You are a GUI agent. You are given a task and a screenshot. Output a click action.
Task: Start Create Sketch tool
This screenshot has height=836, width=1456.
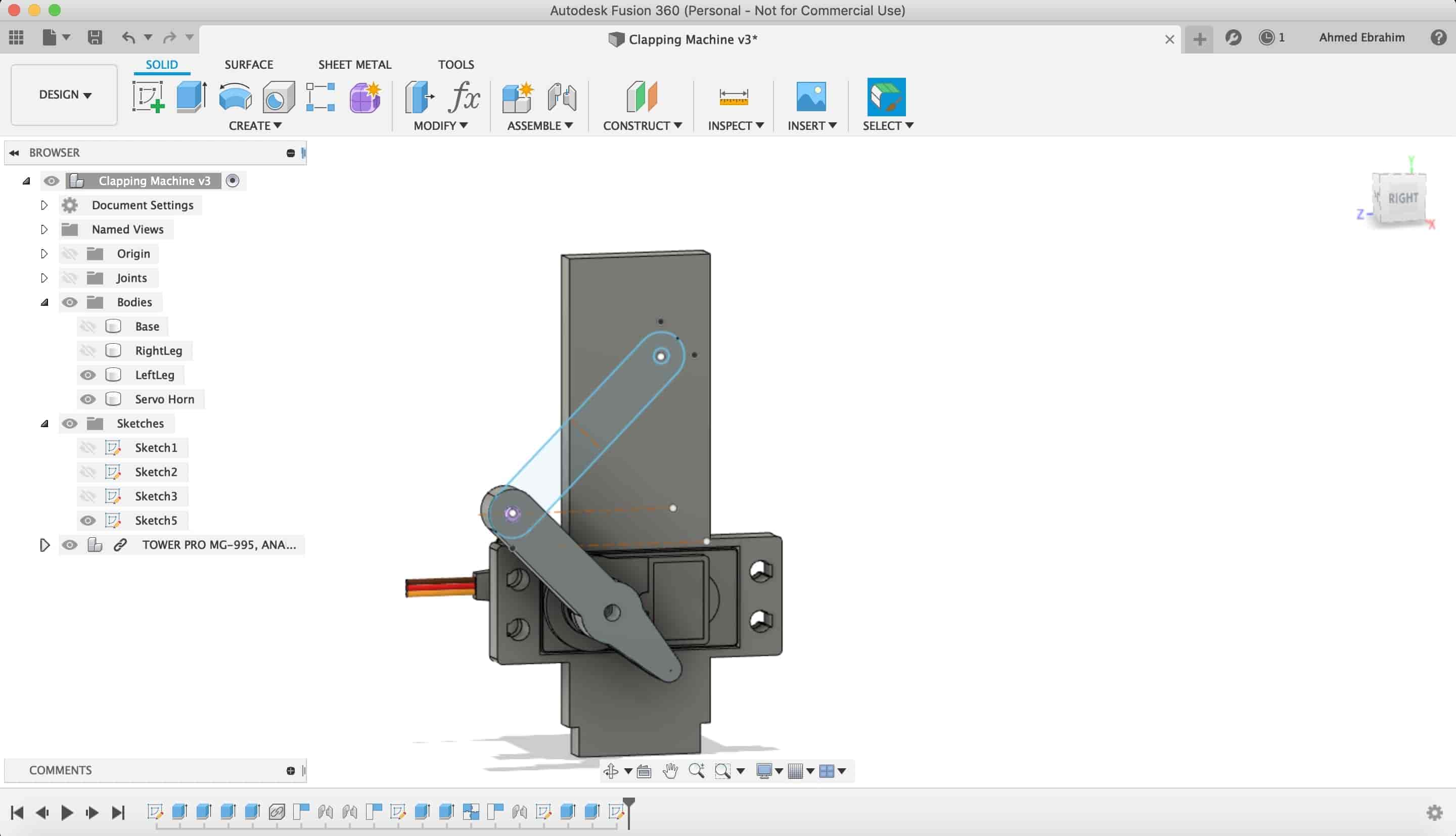tap(148, 97)
